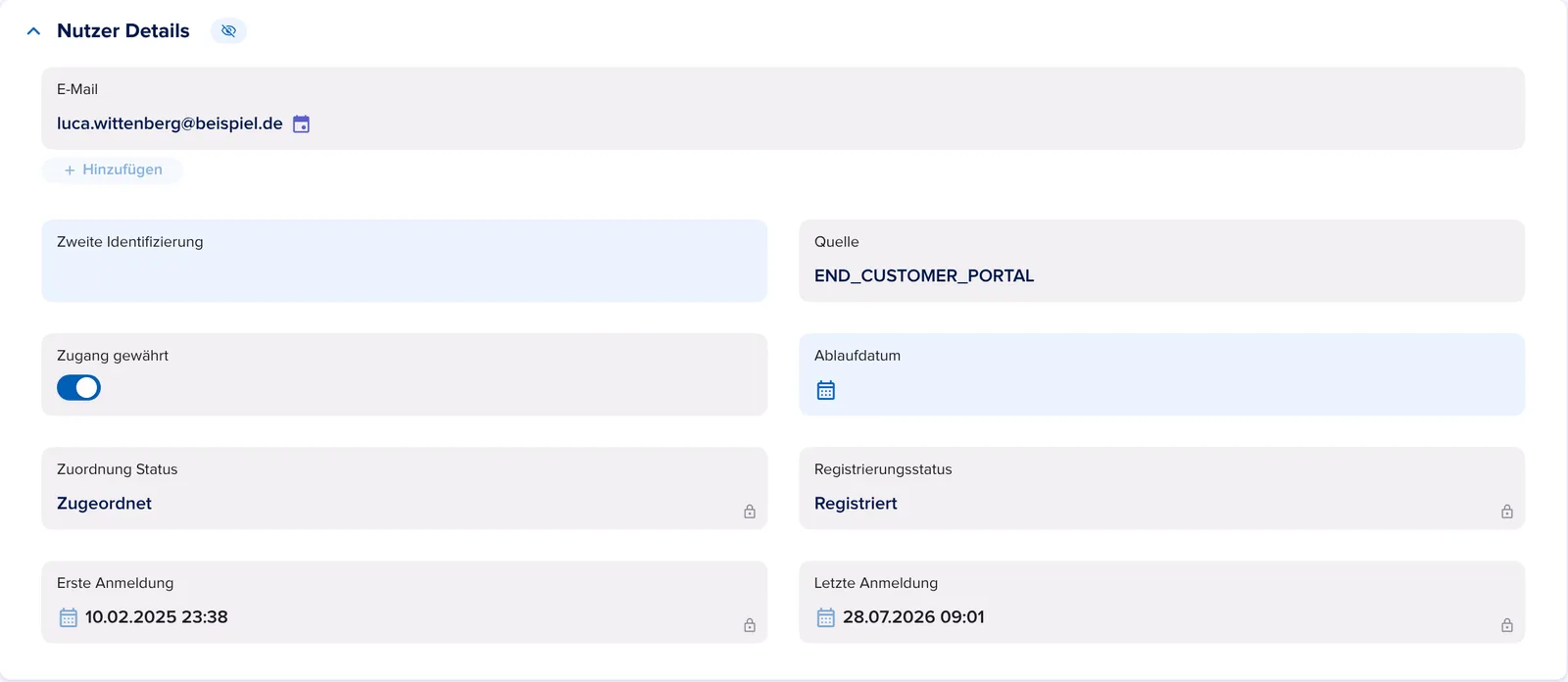The height and width of the screenshot is (682, 1568).
Task: Click the date 10.02.2025 23:38
Action: (157, 617)
